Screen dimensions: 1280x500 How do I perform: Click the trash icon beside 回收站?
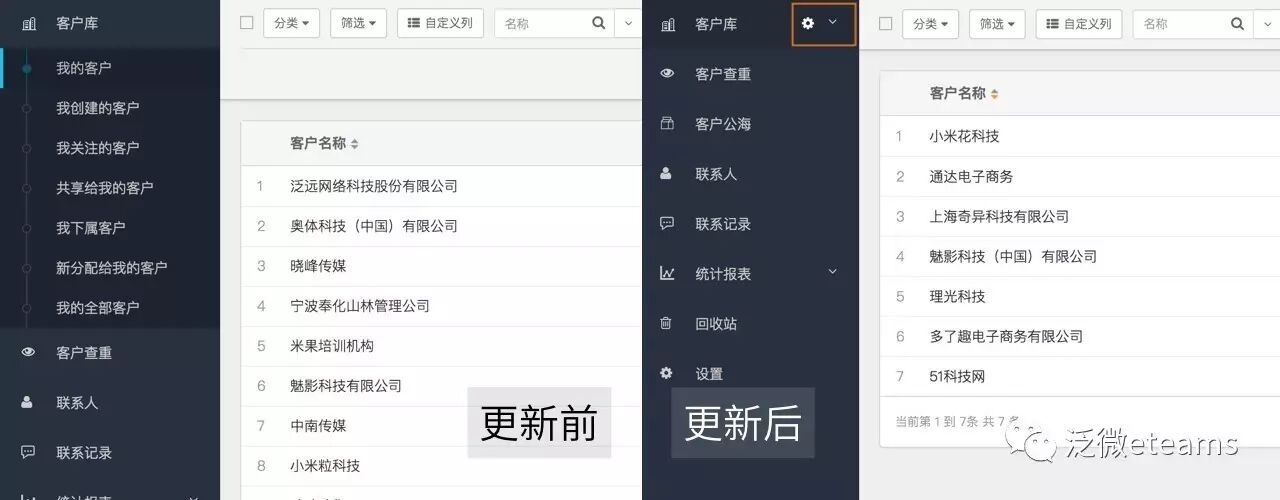click(x=666, y=323)
